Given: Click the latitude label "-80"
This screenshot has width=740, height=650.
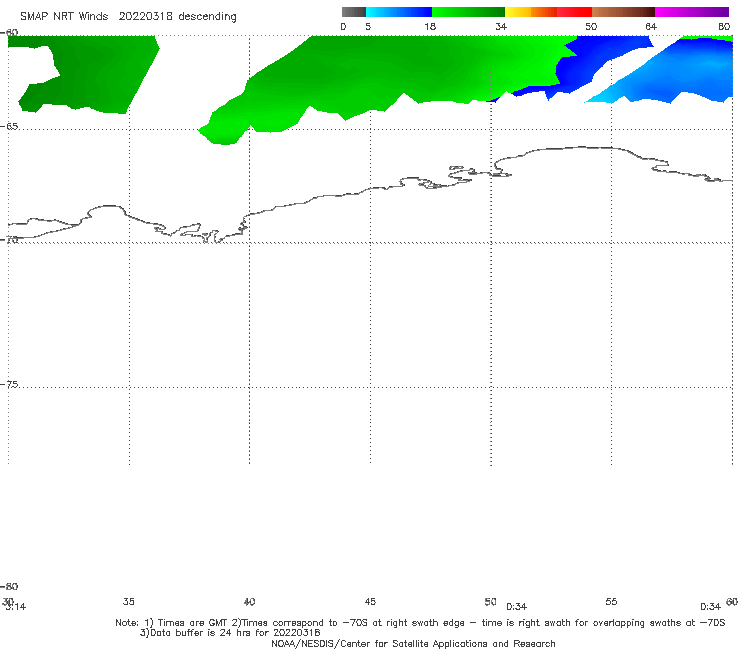Looking at the screenshot, I should (x=9, y=586).
